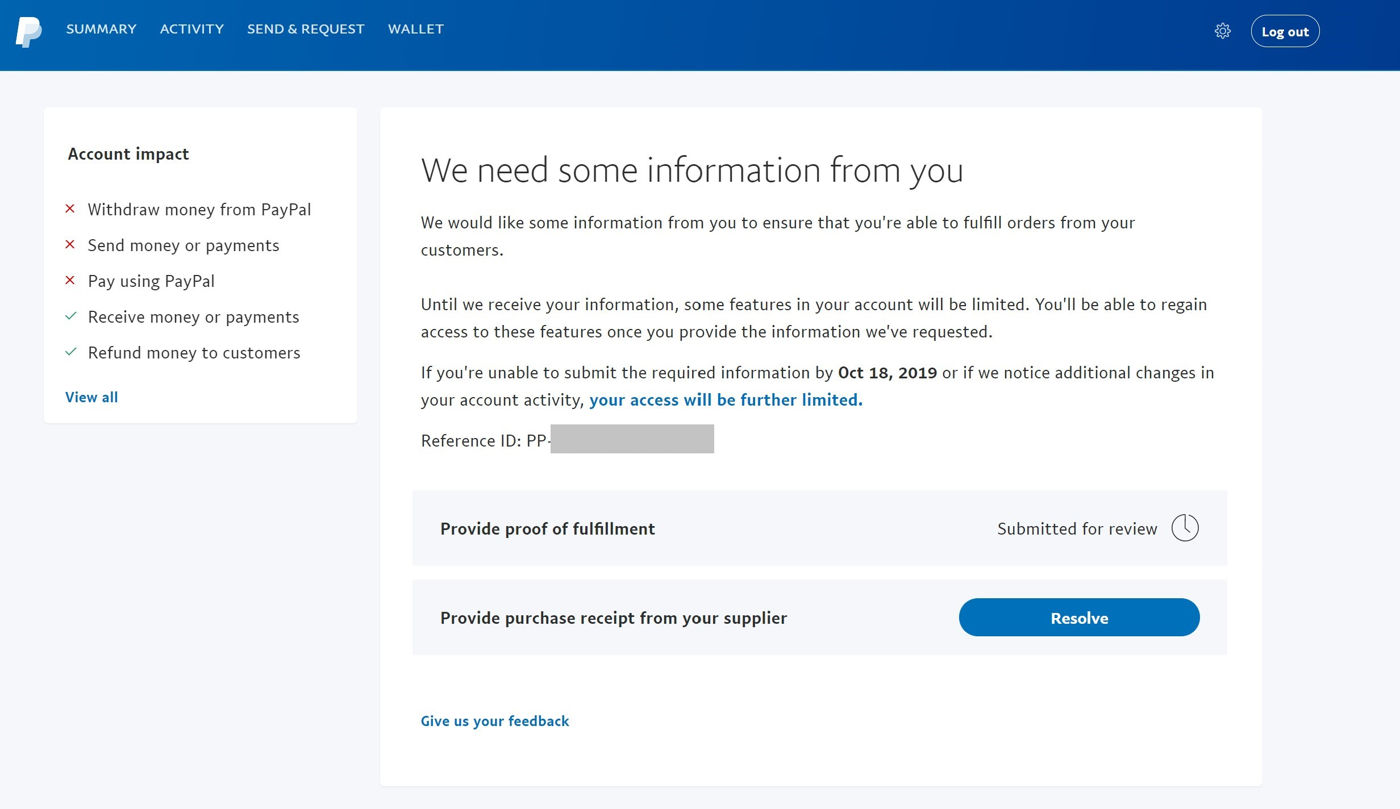The image size is (1400, 809).
Task: Click the red X beside Withdraw money
Action: coord(70,209)
